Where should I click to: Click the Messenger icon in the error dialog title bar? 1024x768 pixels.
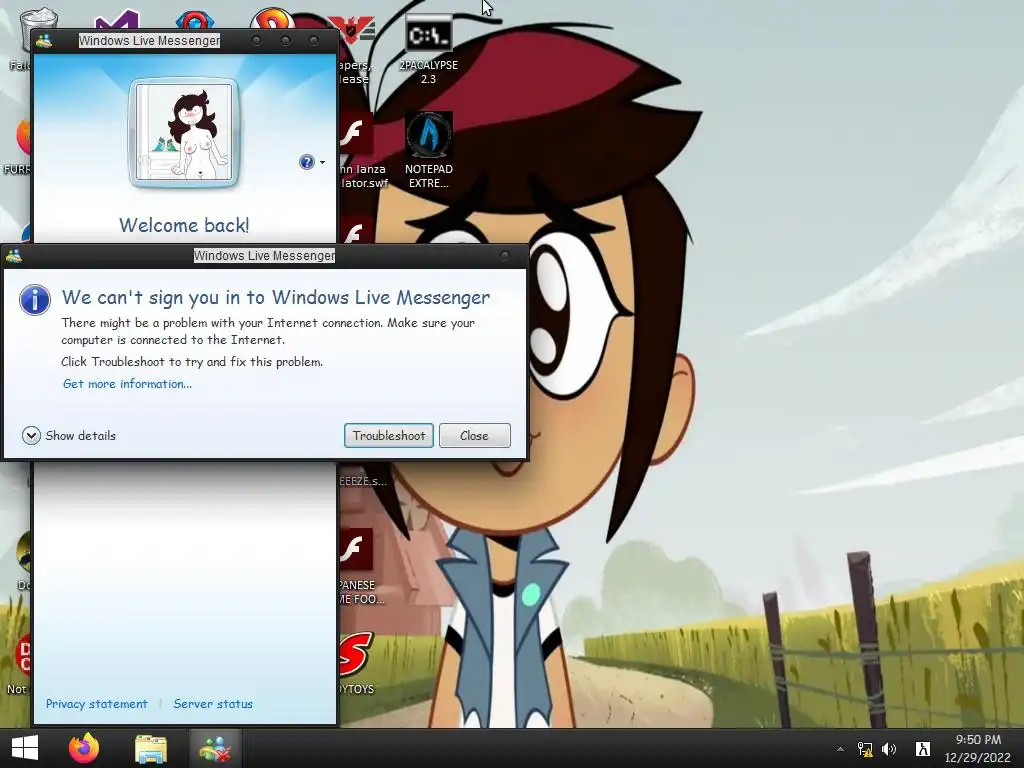(14, 256)
